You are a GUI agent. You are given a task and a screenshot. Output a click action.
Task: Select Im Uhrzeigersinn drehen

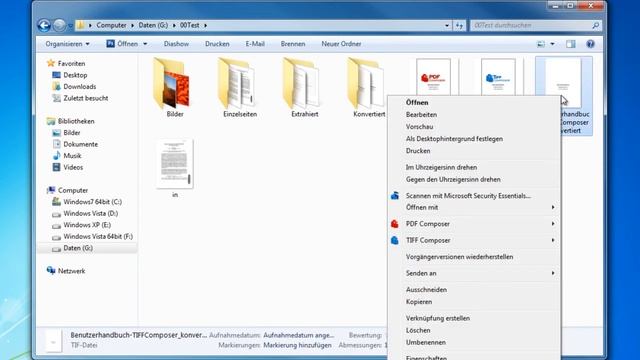tap(441, 167)
